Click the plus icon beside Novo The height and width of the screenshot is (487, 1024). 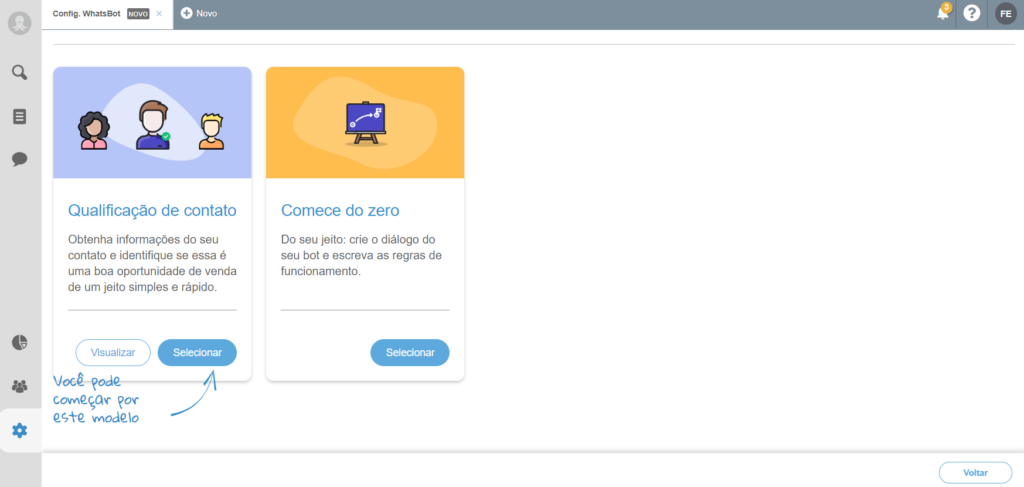[186, 13]
